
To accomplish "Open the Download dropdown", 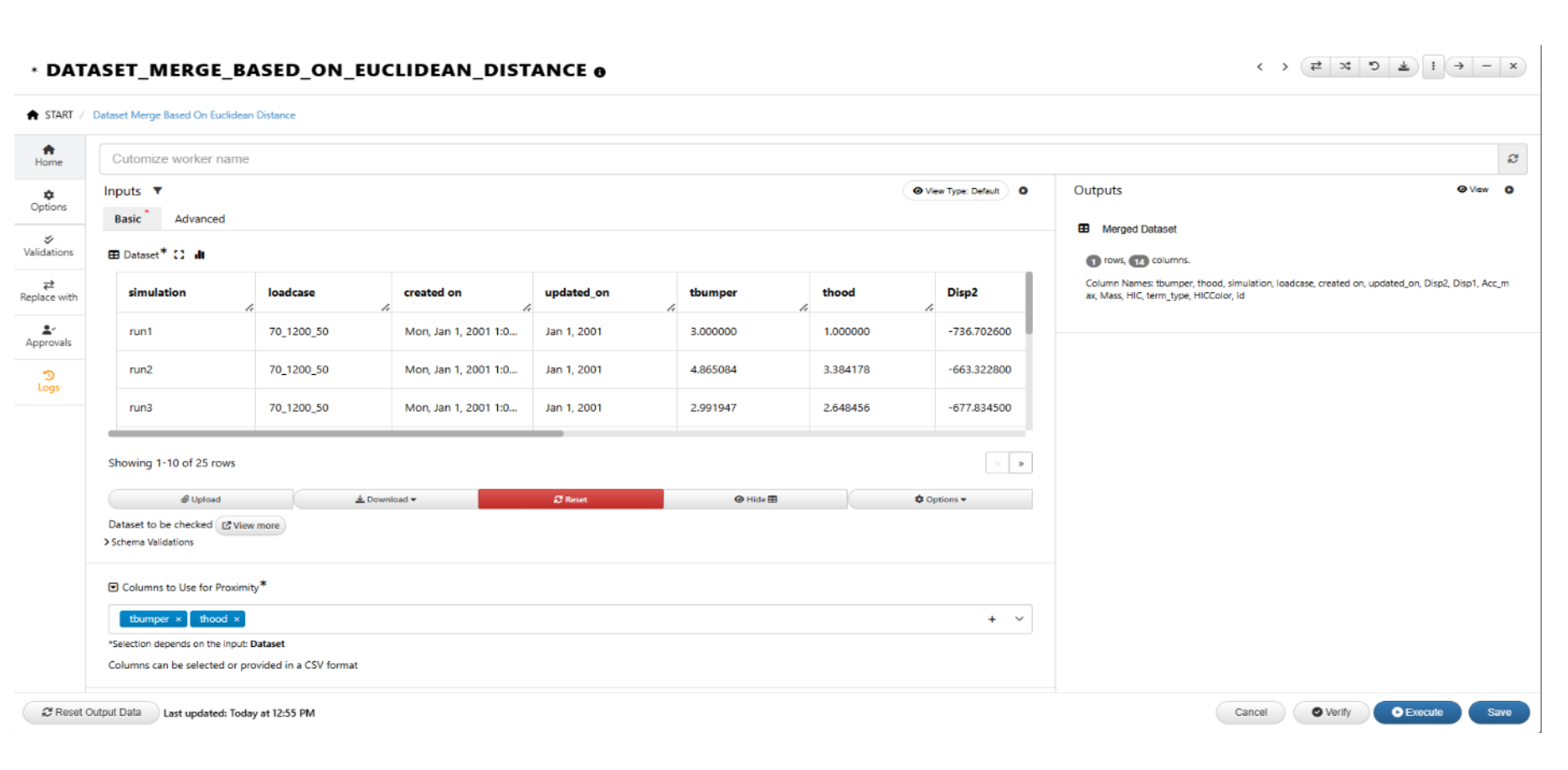I will pos(386,500).
